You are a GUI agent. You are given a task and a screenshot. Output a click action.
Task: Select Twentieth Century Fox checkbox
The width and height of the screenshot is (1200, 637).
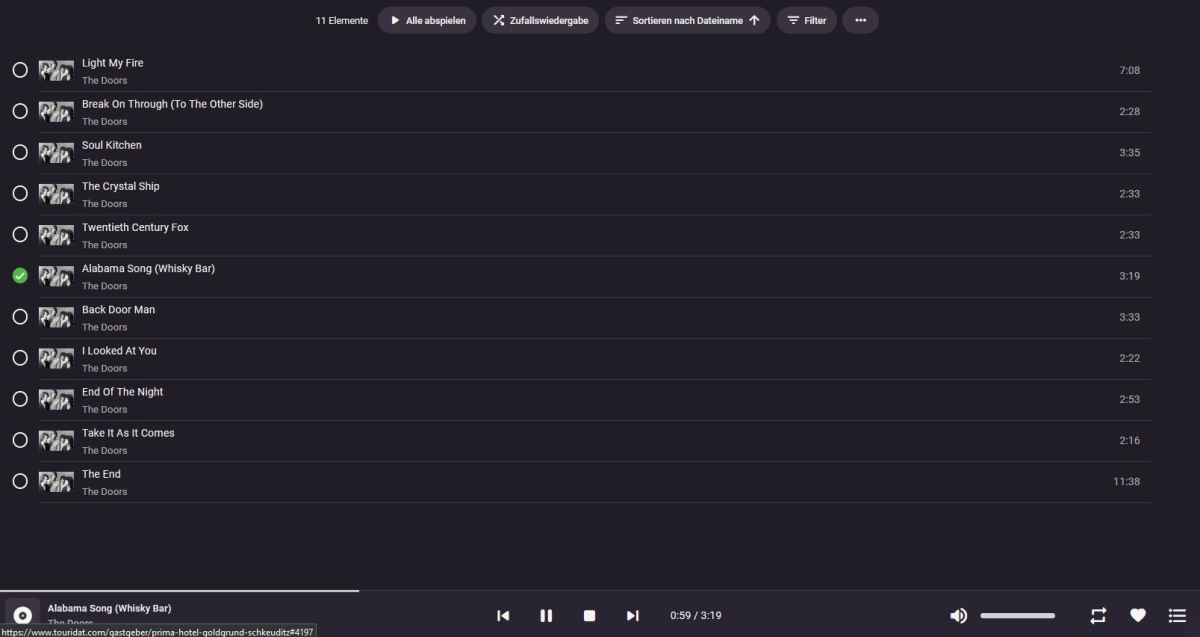click(20, 234)
